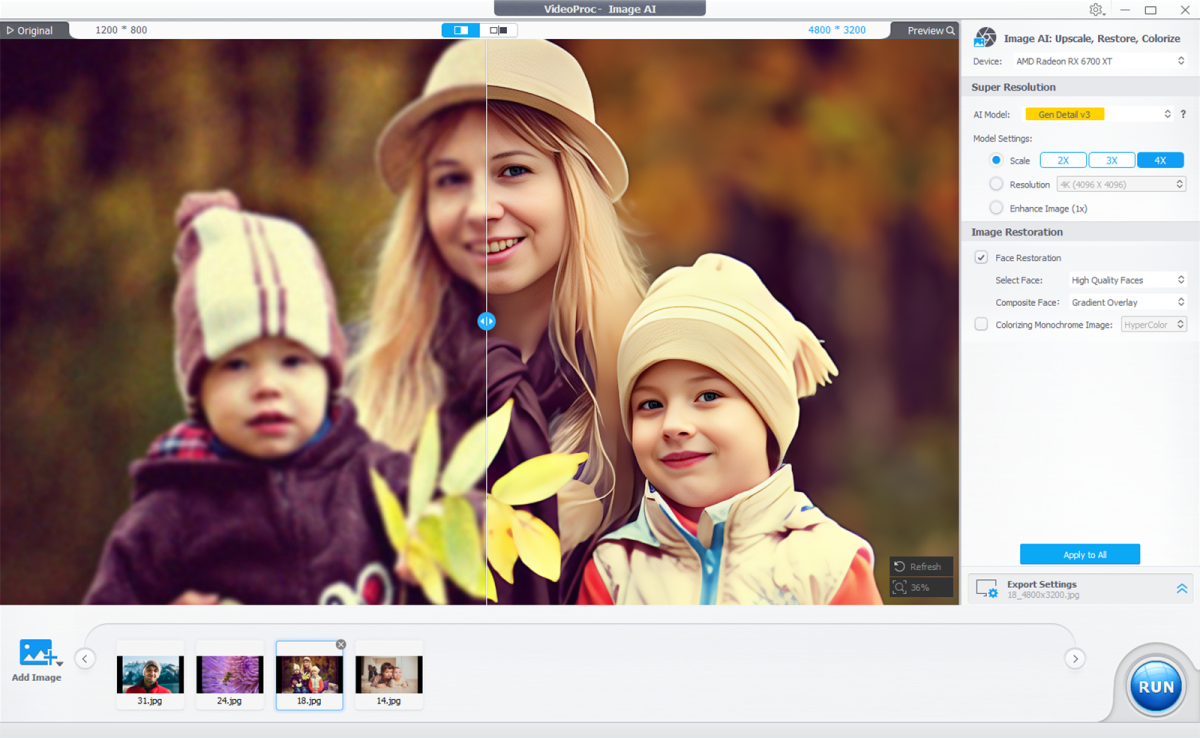Remove 18.jpg with its close icon
Image resolution: width=1200 pixels, height=738 pixels.
point(341,645)
